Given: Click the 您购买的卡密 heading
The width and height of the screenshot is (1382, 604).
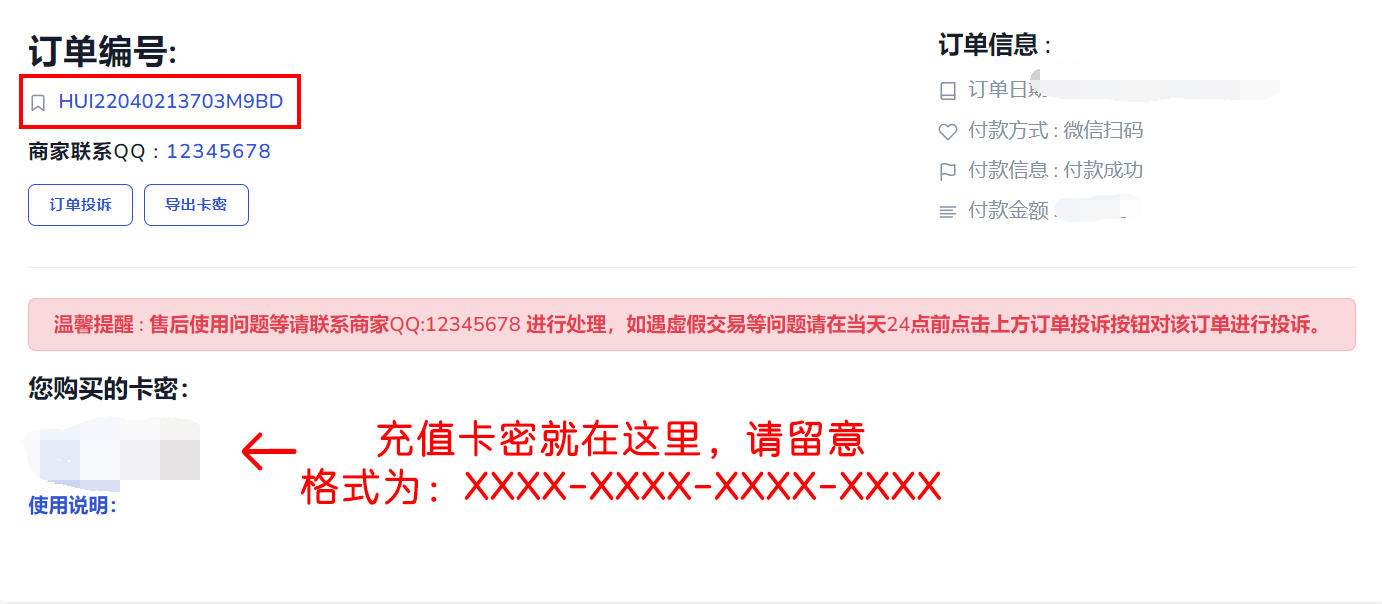Looking at the screenshot, I should (108, 389).
